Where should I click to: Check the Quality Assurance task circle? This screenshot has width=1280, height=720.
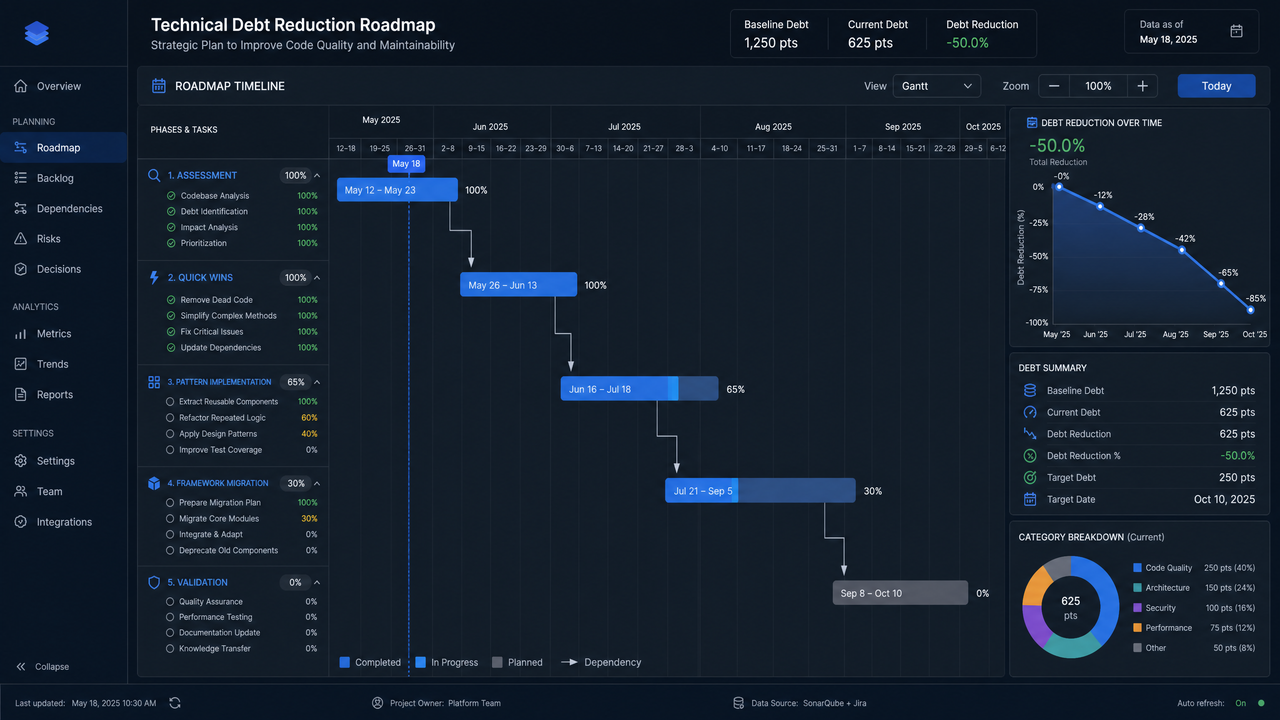pyautogui.click(x=171, y=602)
